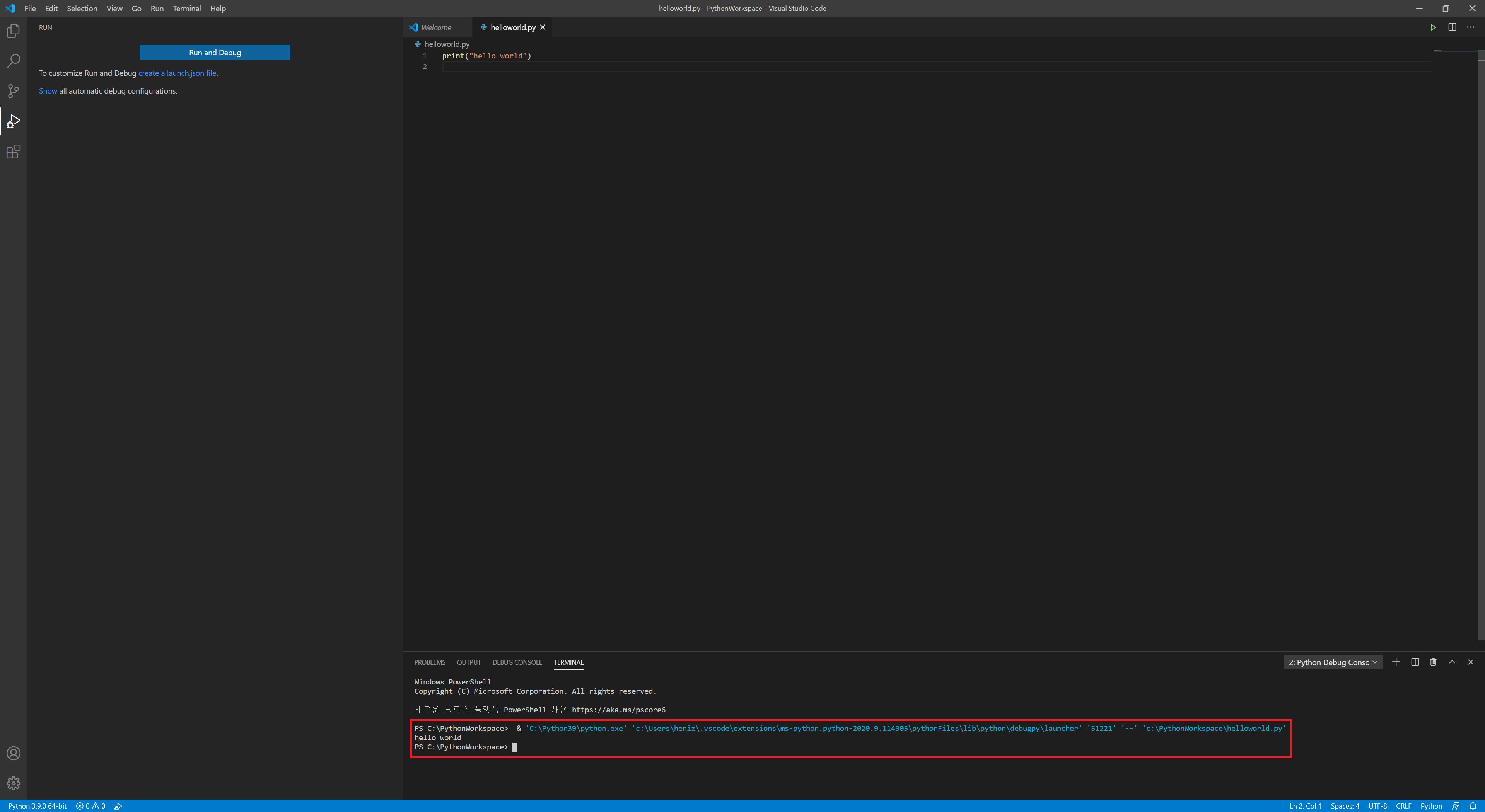The height and width of the screenshot is (812, 1485).
Task: Split the terminal panel
Action: pyautogui.click(x=1415, y=662)
